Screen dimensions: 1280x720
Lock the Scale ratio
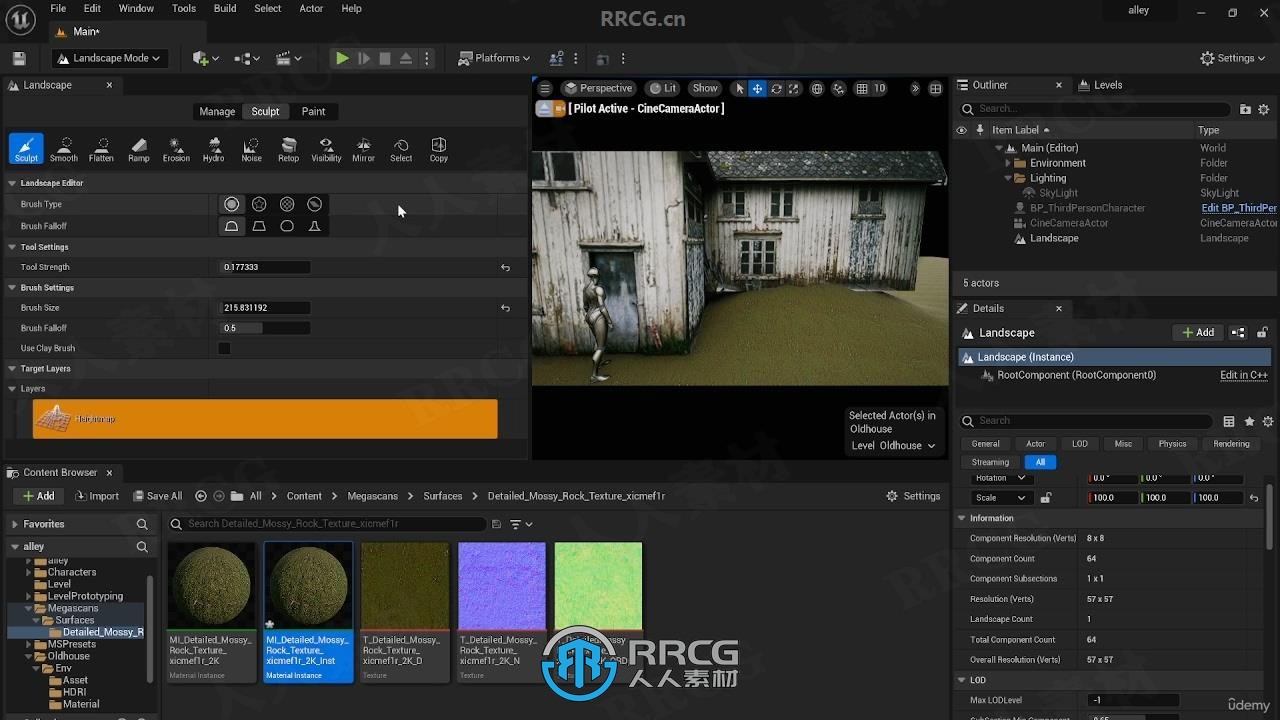tap(1046, 498)
